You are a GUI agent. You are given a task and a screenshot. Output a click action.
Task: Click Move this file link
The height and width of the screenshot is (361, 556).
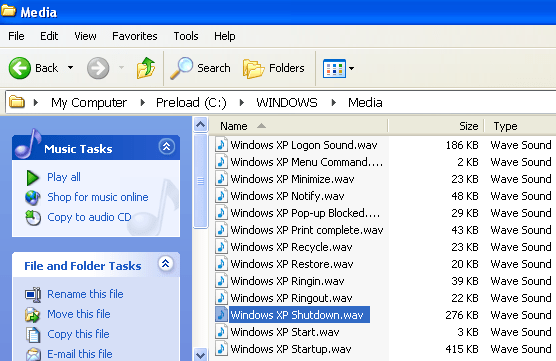click(x=79, y=314)
